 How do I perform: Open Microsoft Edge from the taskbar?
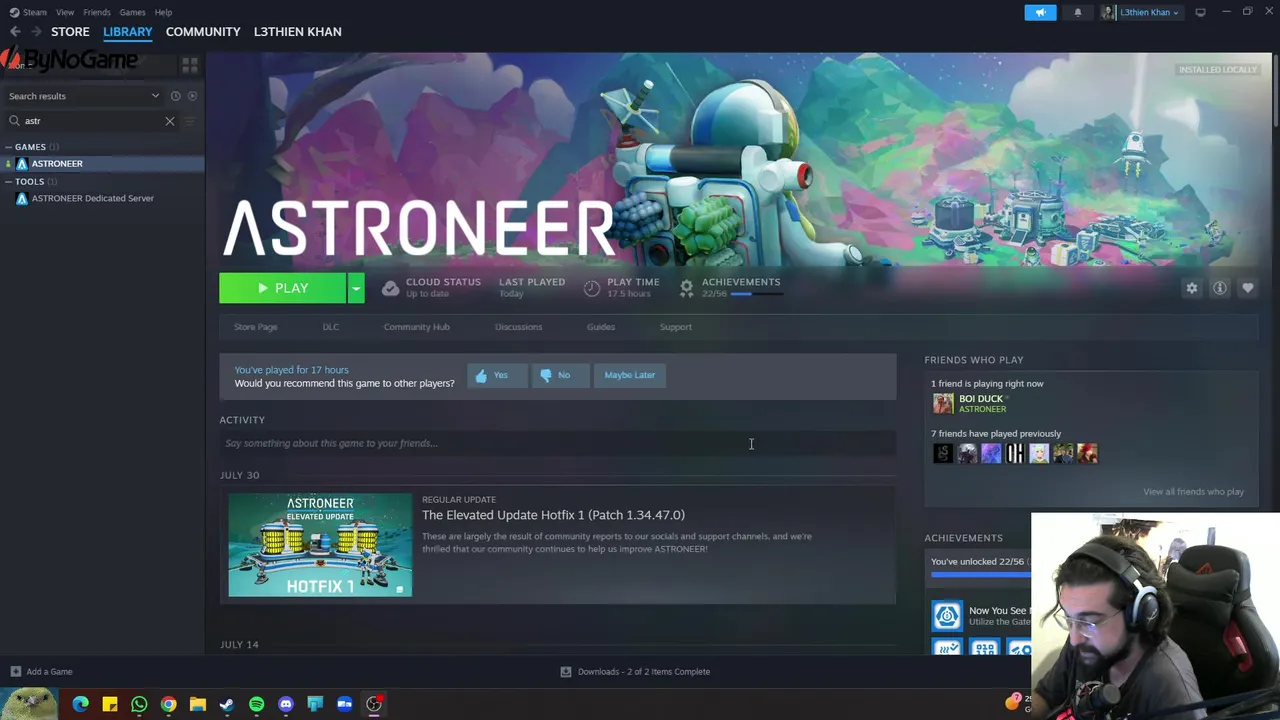tap(81, 704)
